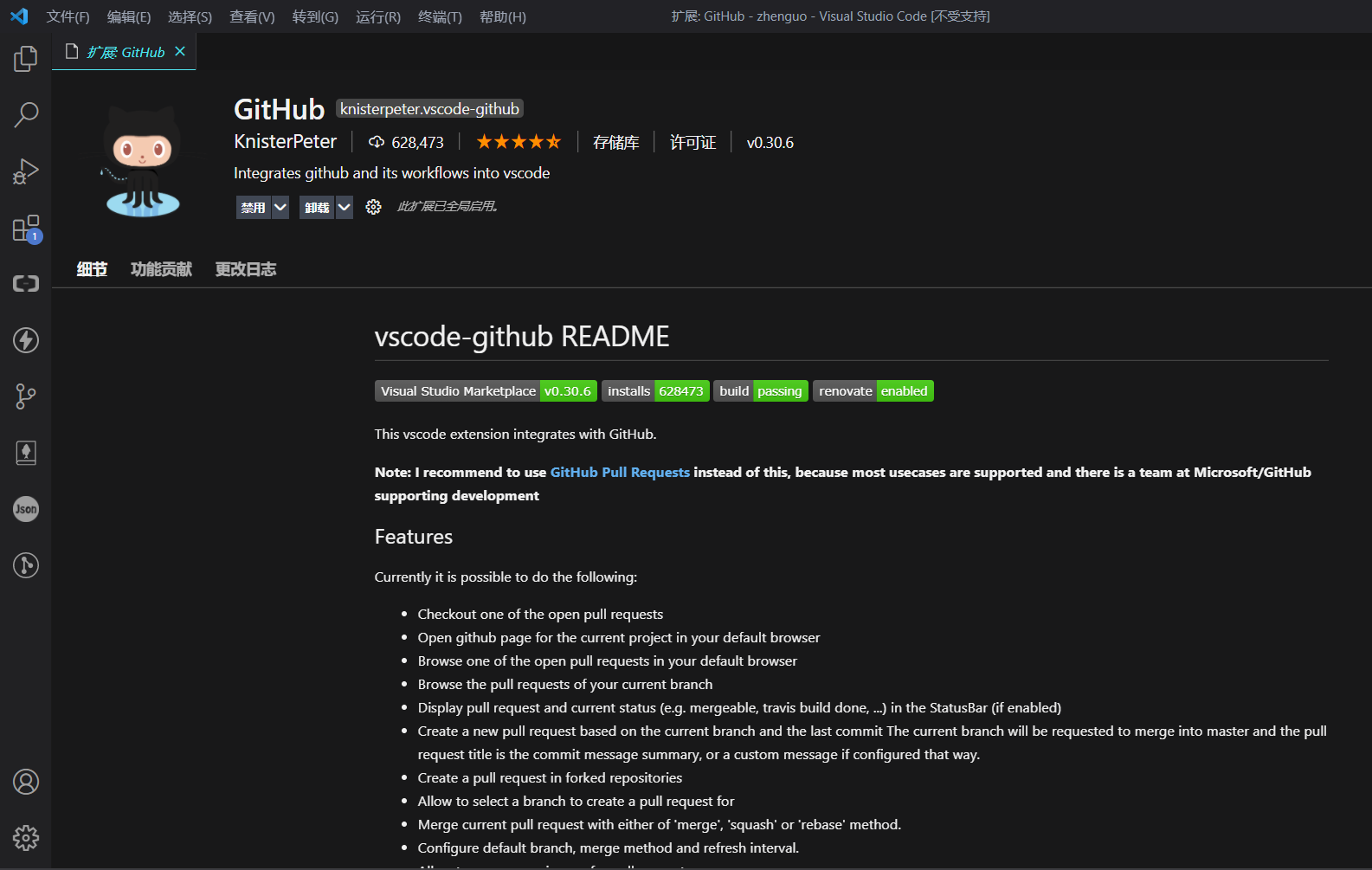This screenshot has width=1372, height=870.
Task: Follow the GitHub Pull Requests link
Action: (x=620, y=472)
